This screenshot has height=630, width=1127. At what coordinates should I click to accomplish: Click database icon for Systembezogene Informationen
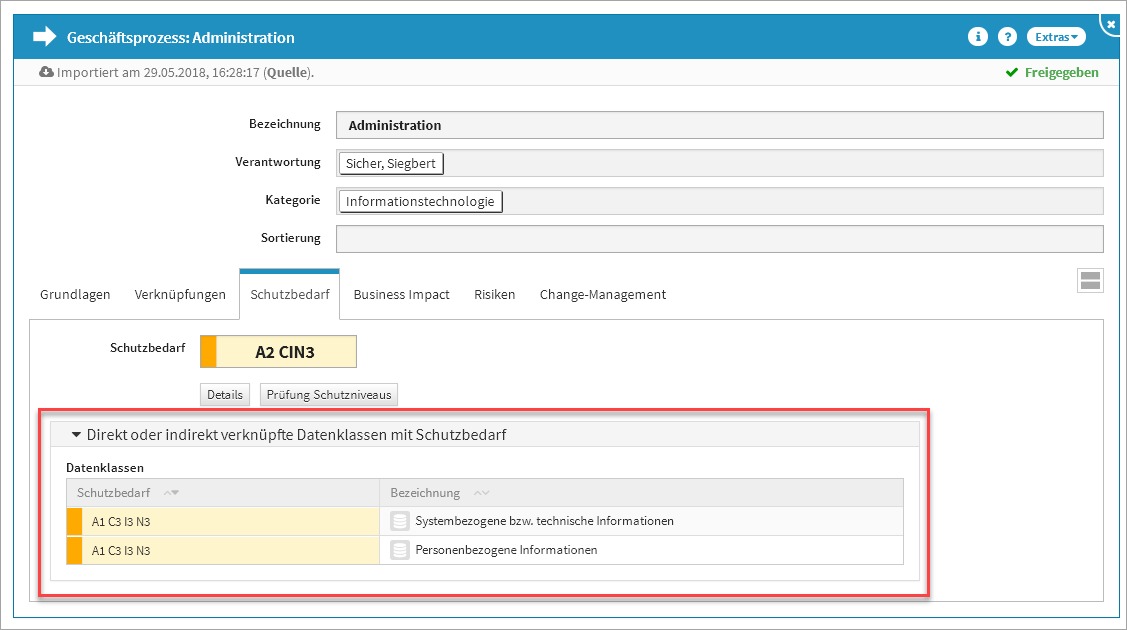(x=400, y=521)
